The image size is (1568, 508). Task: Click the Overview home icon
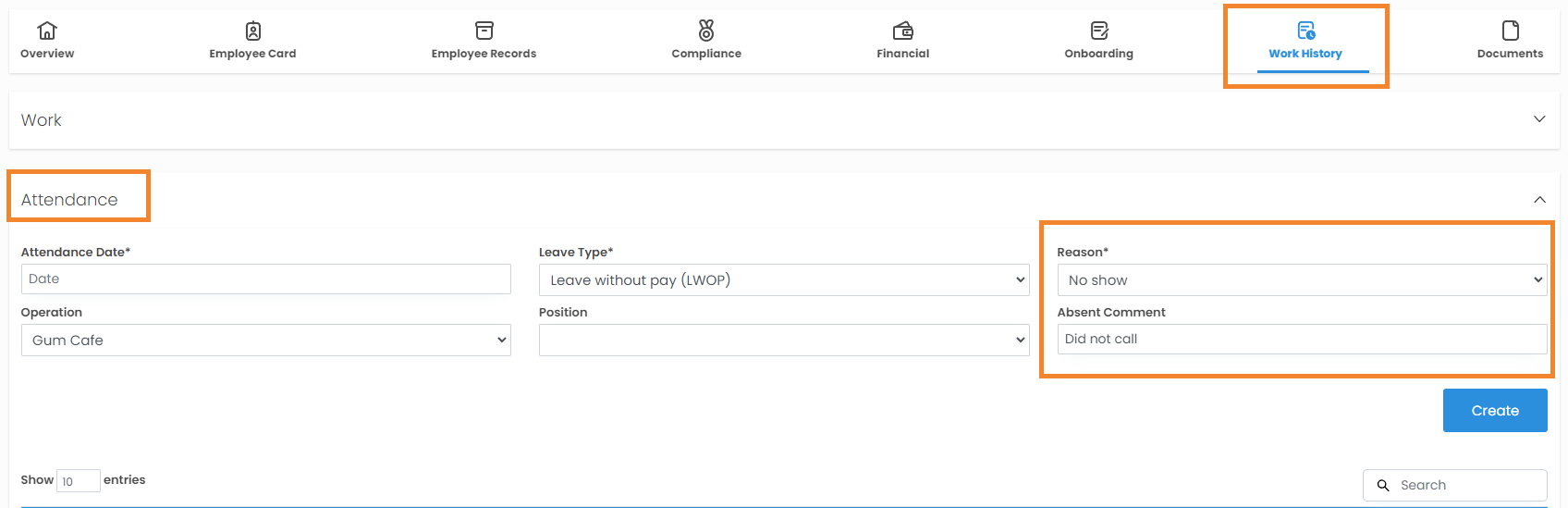[x=47, y=31]
